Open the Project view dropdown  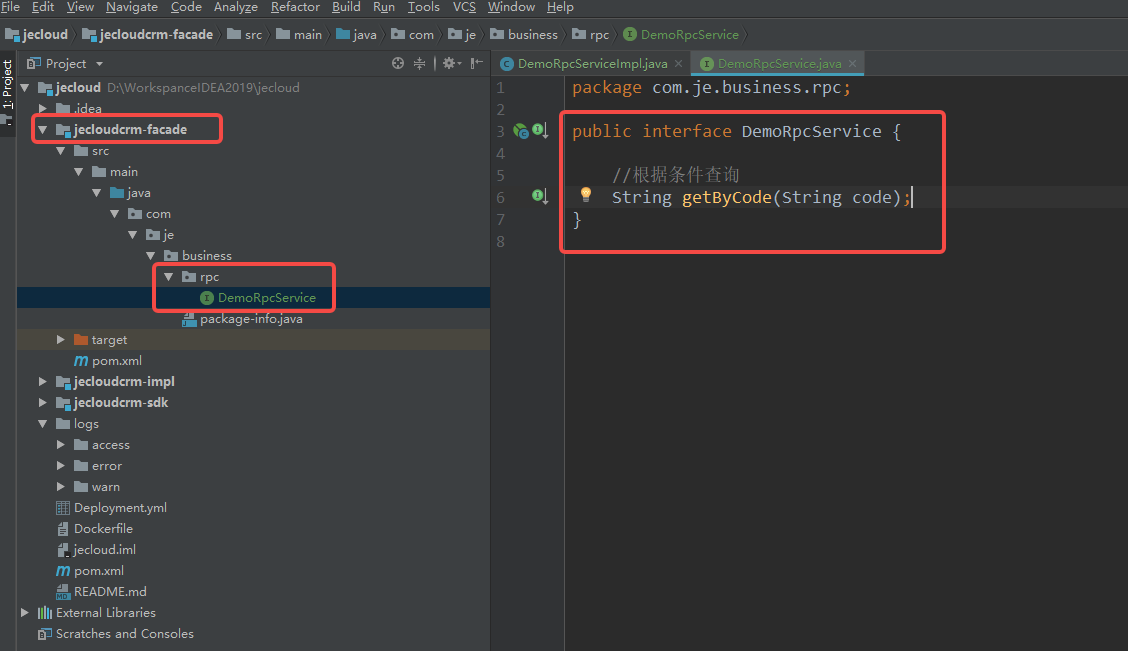click(99, 64)
